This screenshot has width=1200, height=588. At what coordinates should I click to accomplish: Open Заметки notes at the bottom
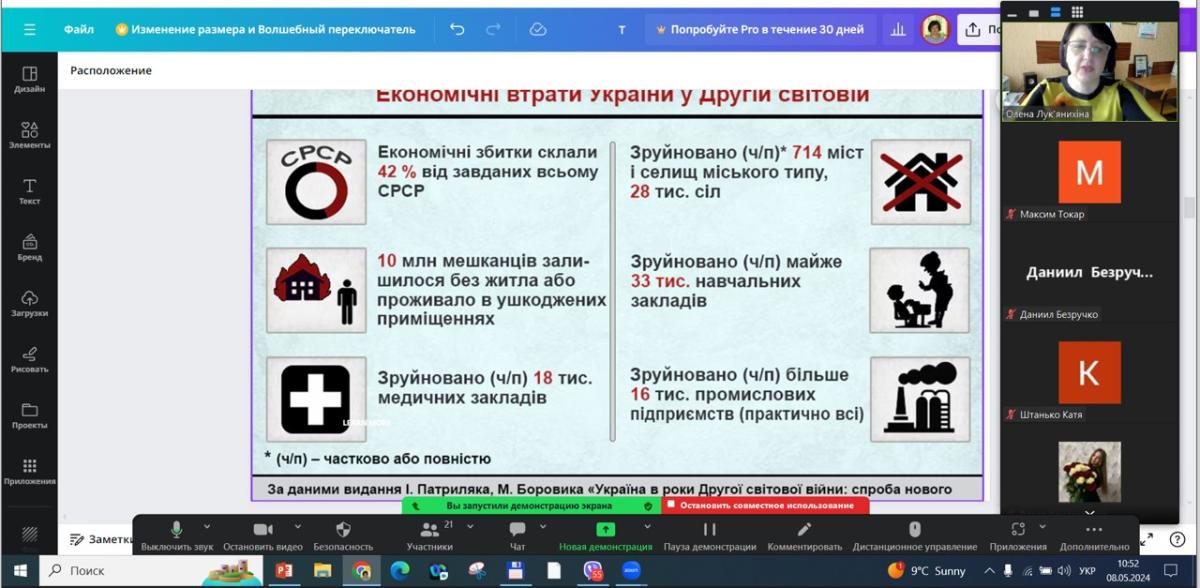pyautogui.click(x=101, y=539)
